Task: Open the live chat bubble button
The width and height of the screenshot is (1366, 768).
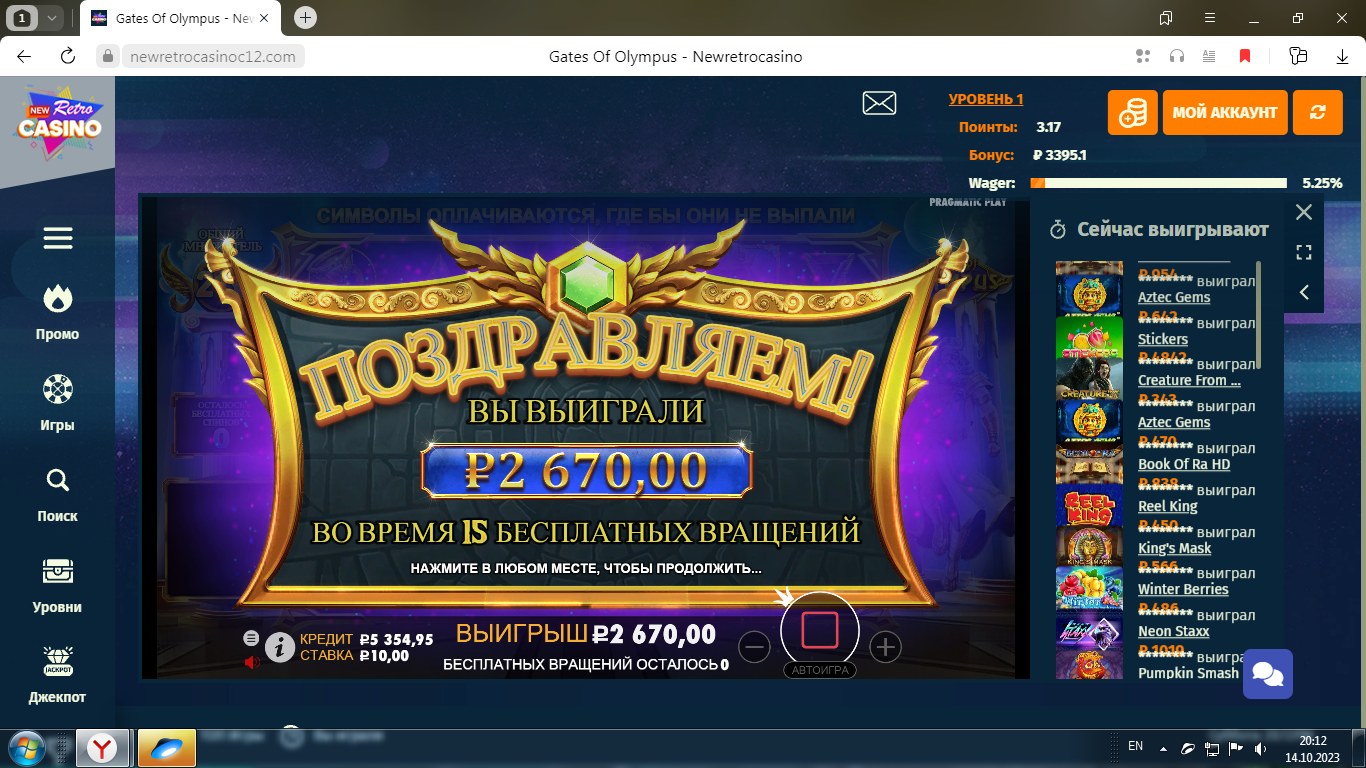Action: pos(1268,674)
